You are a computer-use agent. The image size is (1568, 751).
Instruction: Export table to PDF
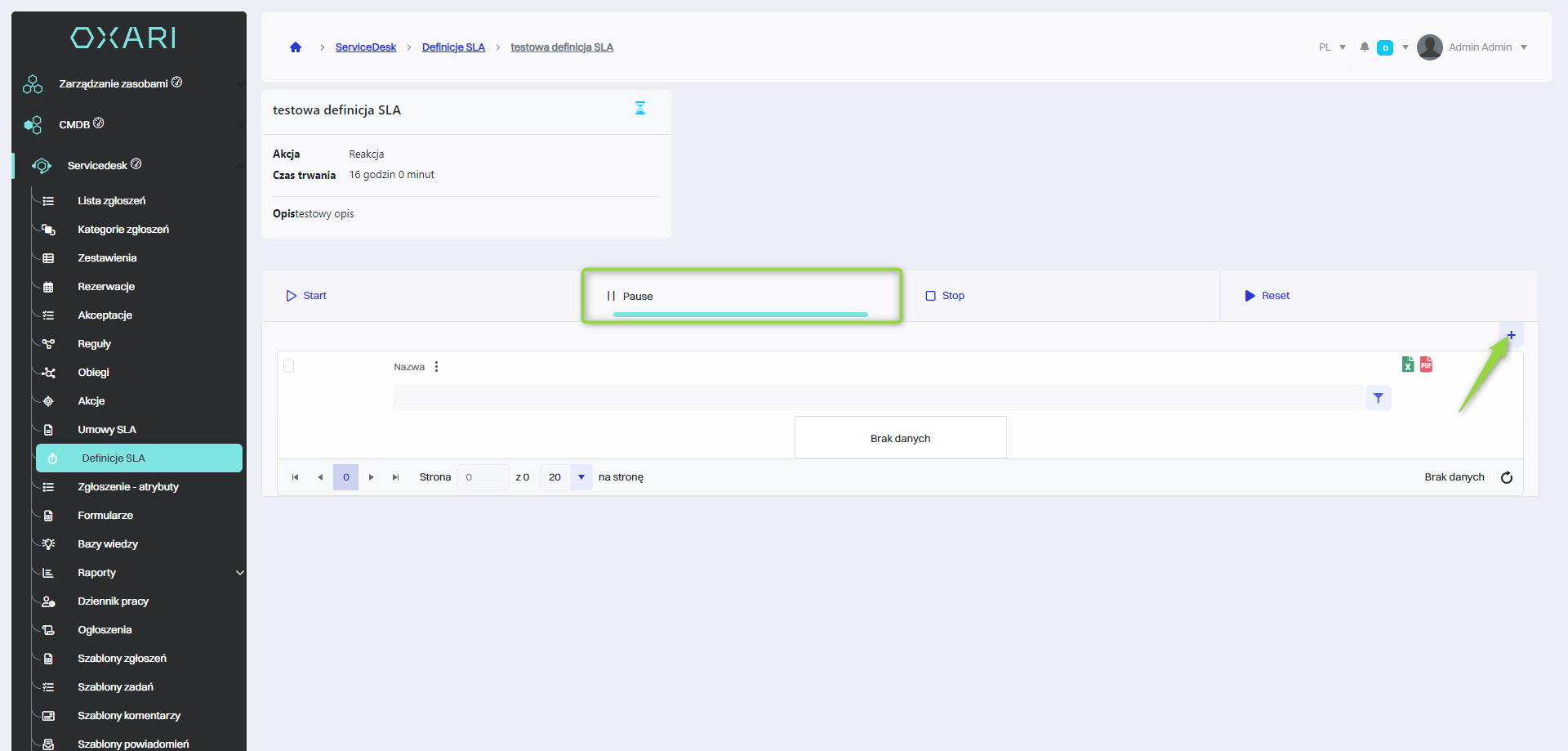1426,364
